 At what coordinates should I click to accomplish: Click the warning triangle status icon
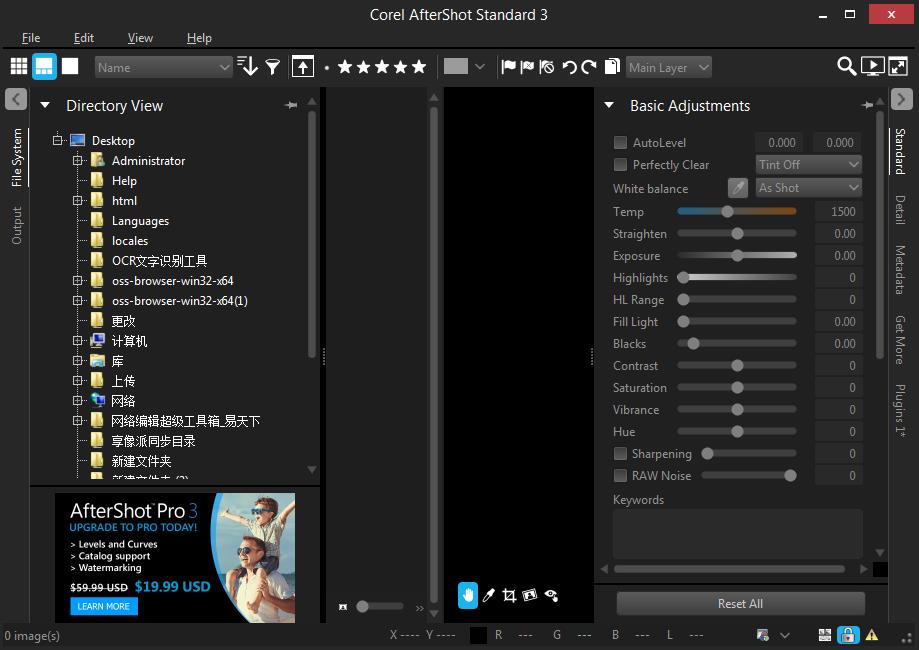pyautogui.click(x=872, y=635)
